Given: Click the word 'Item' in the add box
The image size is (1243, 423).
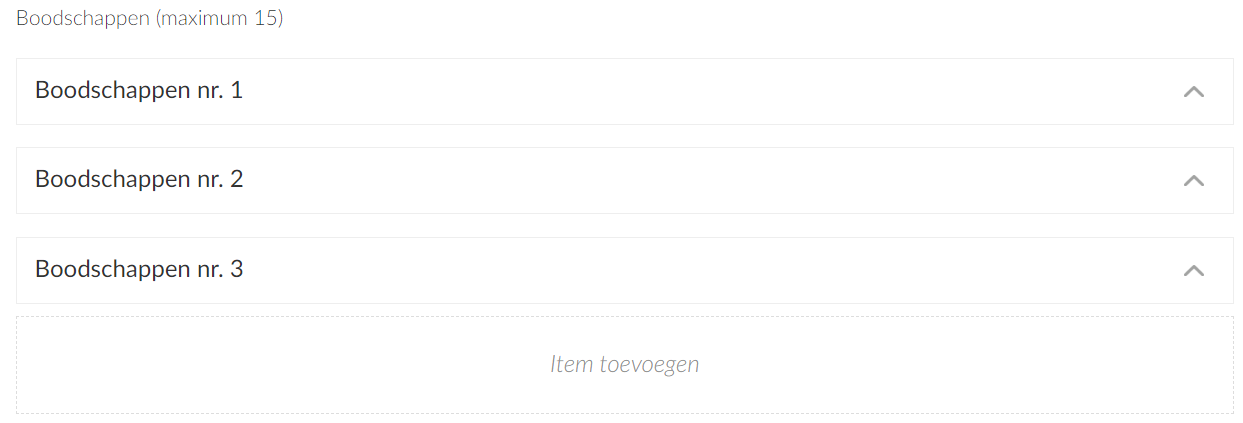Looking at the screenshot, I should click(571, 364).
